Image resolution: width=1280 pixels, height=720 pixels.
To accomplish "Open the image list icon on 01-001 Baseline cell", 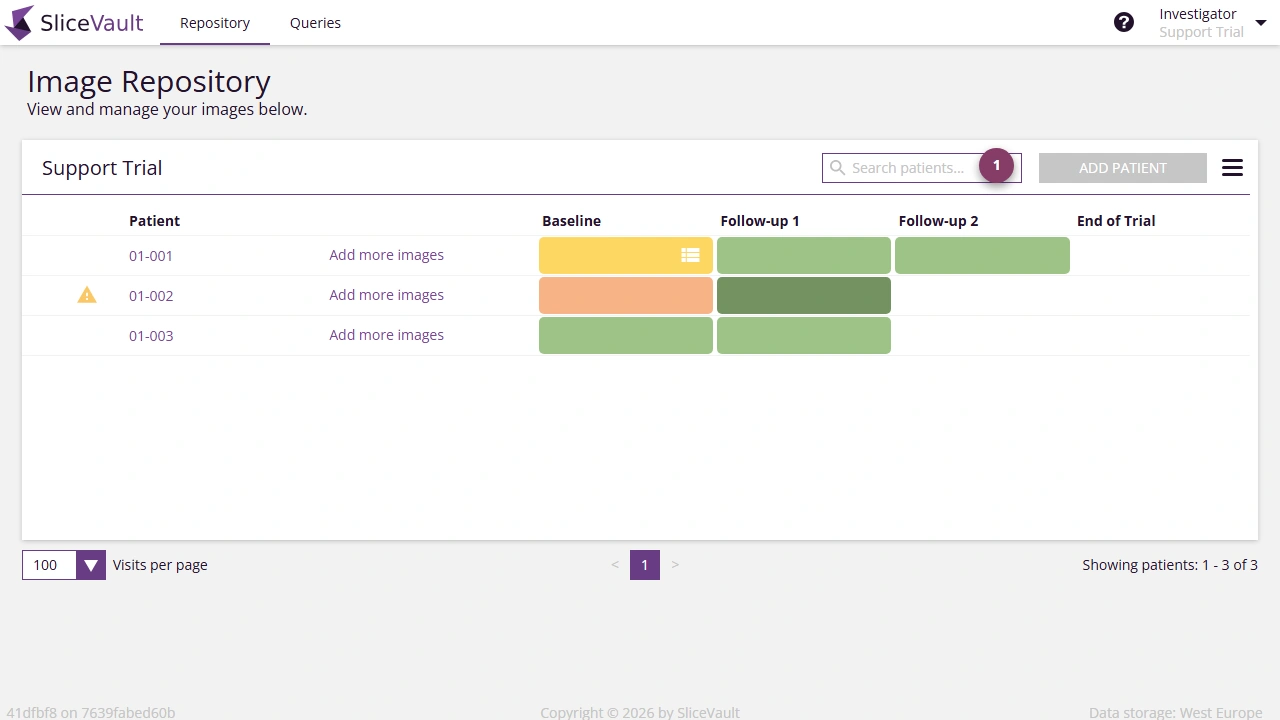I will [x=690, y=255].
